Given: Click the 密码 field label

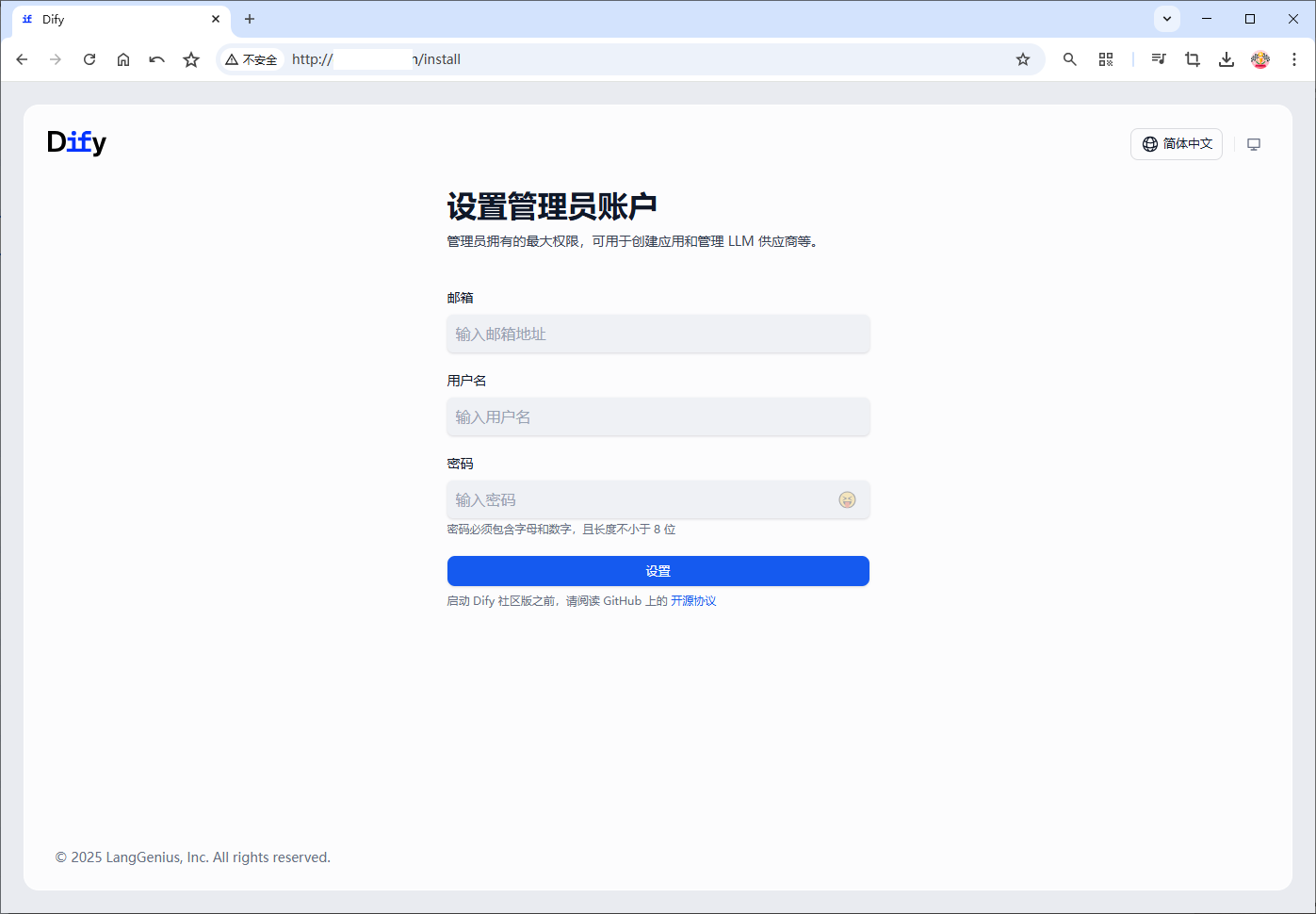Looking at the screenshot, I should tap(460, 464).
